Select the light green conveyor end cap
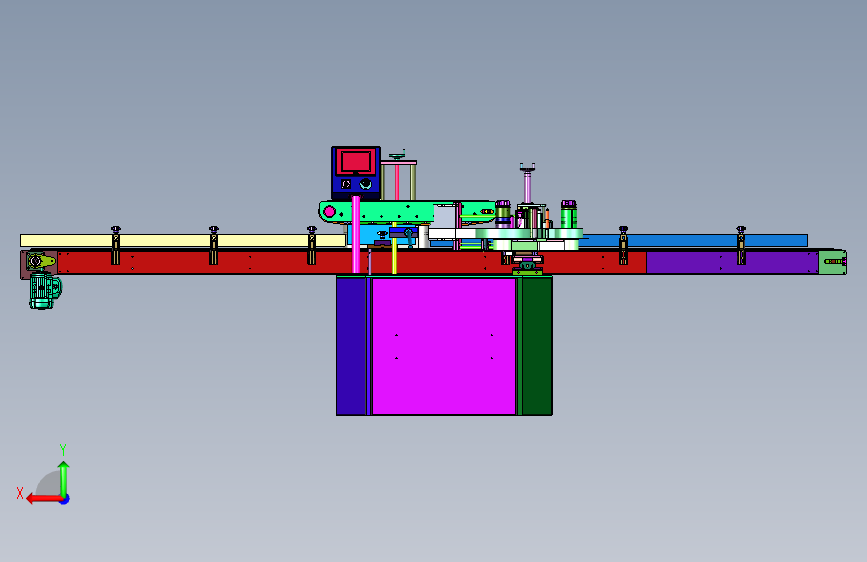The height and width of the screenshot is (562, 867). (833, 262)
